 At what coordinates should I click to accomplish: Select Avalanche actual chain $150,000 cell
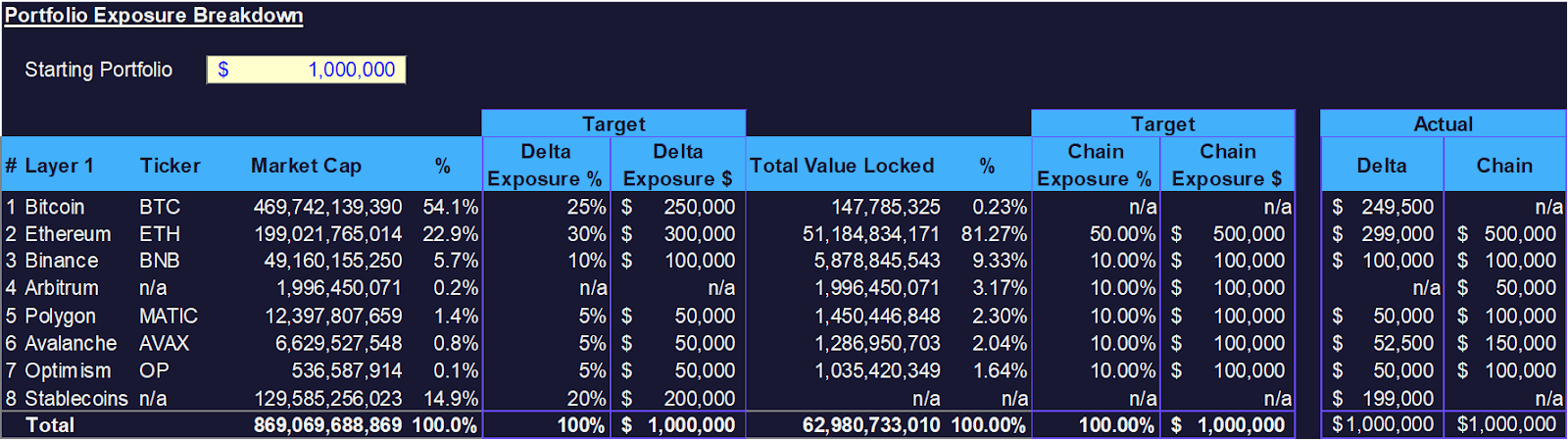[x=1505, y=343]
